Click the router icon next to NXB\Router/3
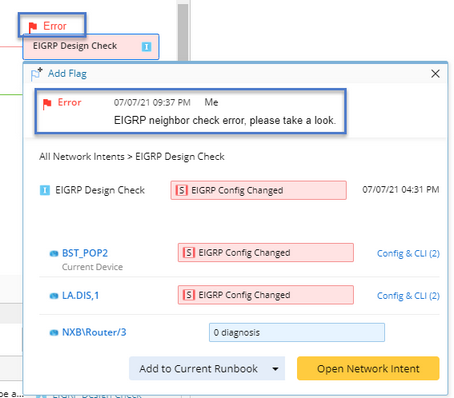This screenshot has height=398, width=454. point(54,333)
